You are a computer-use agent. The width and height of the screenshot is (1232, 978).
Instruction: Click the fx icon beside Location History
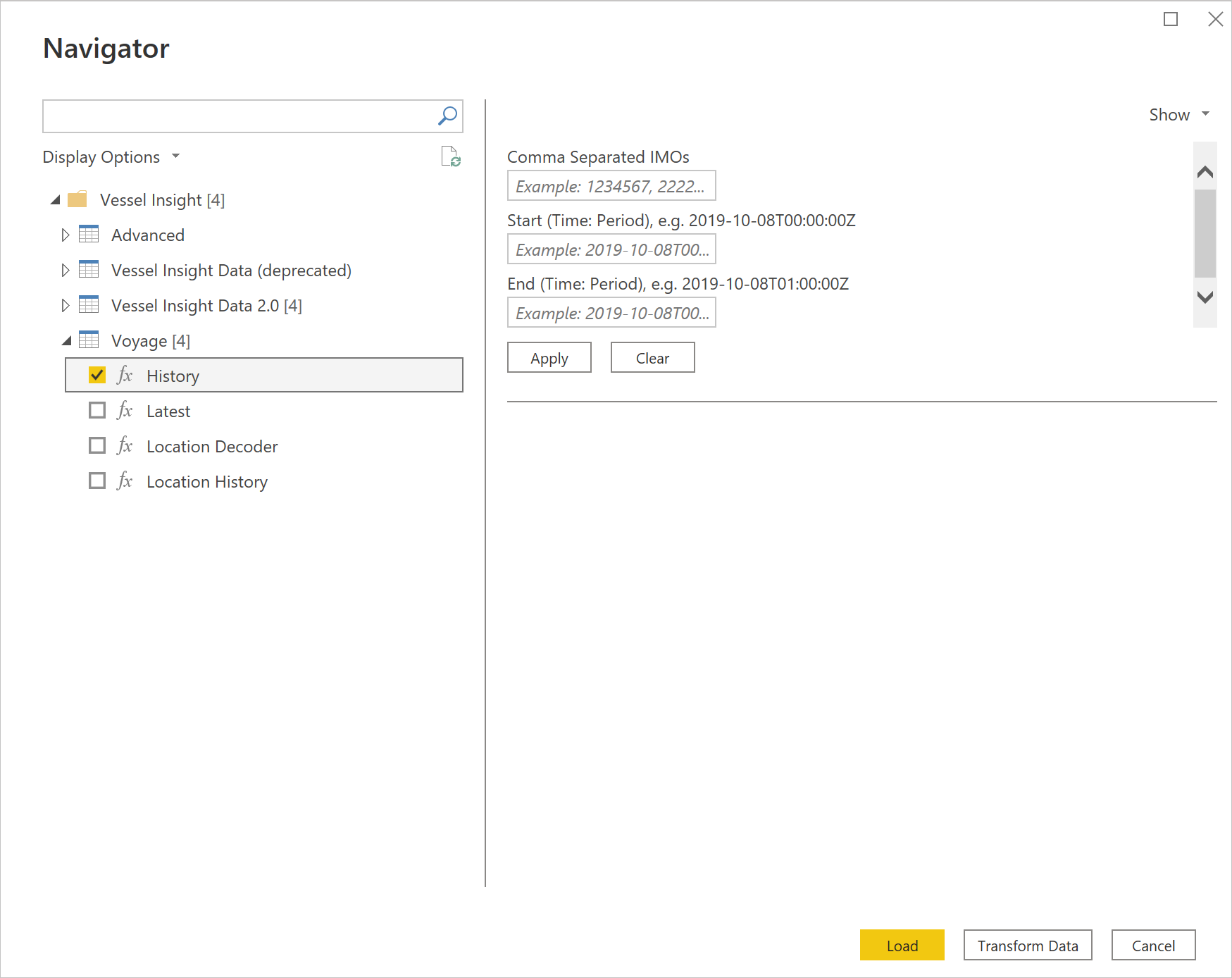125,481
